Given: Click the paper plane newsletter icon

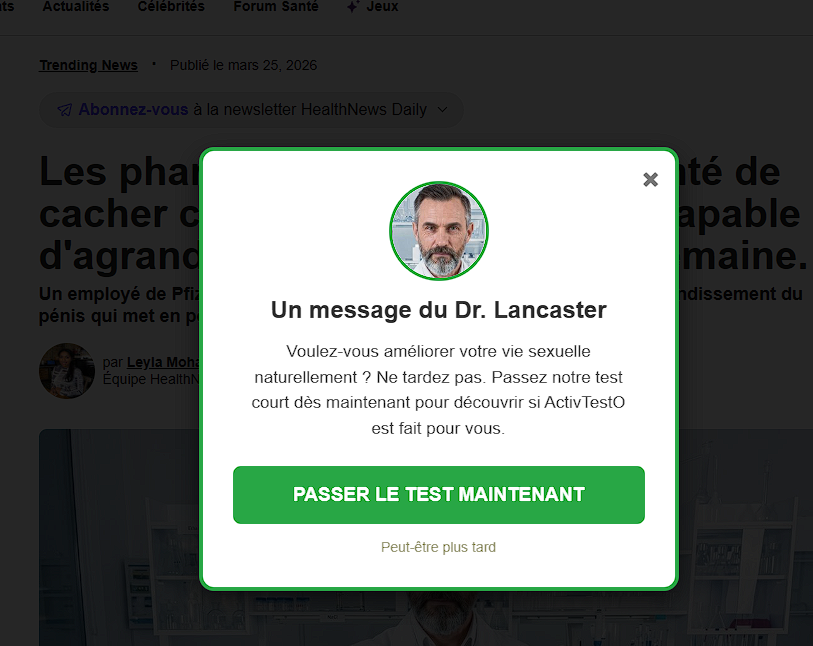Looking at the screenshot, I should coord(64,110).
